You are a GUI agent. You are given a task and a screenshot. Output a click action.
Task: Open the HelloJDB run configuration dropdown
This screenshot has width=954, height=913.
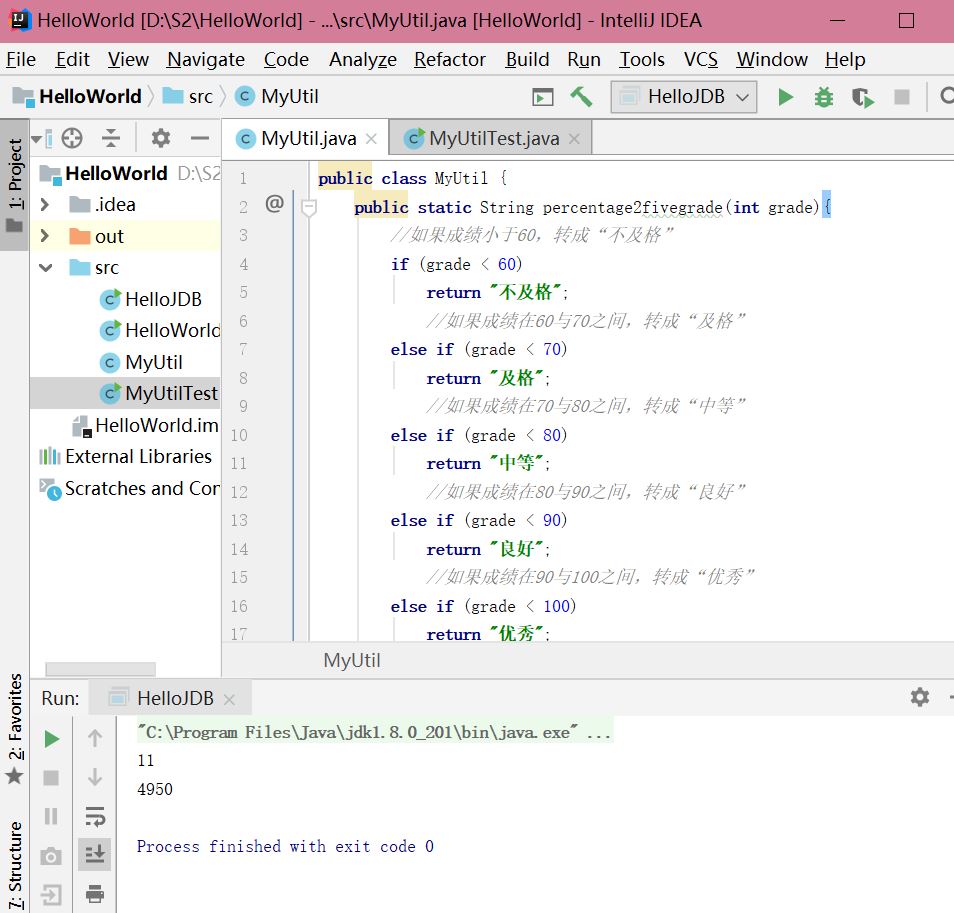(x=684, y=97)
